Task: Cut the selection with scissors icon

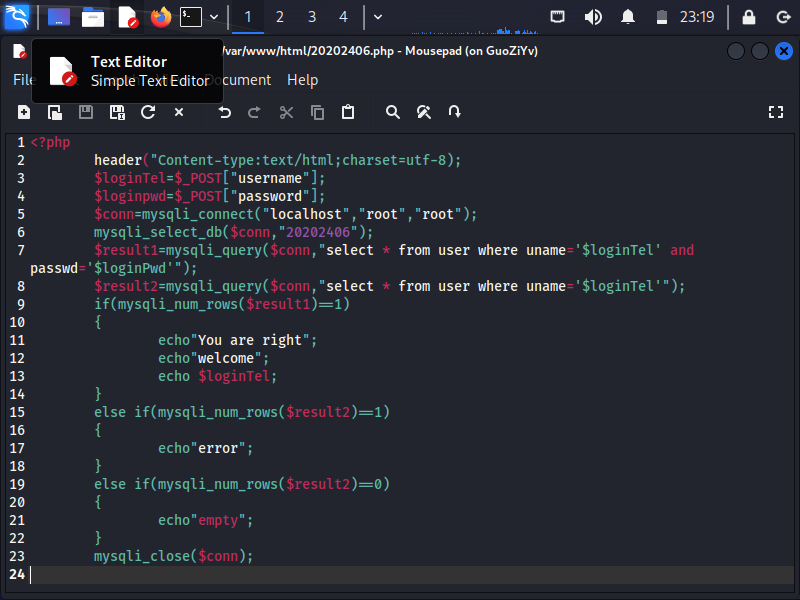Action: (286, 112)
